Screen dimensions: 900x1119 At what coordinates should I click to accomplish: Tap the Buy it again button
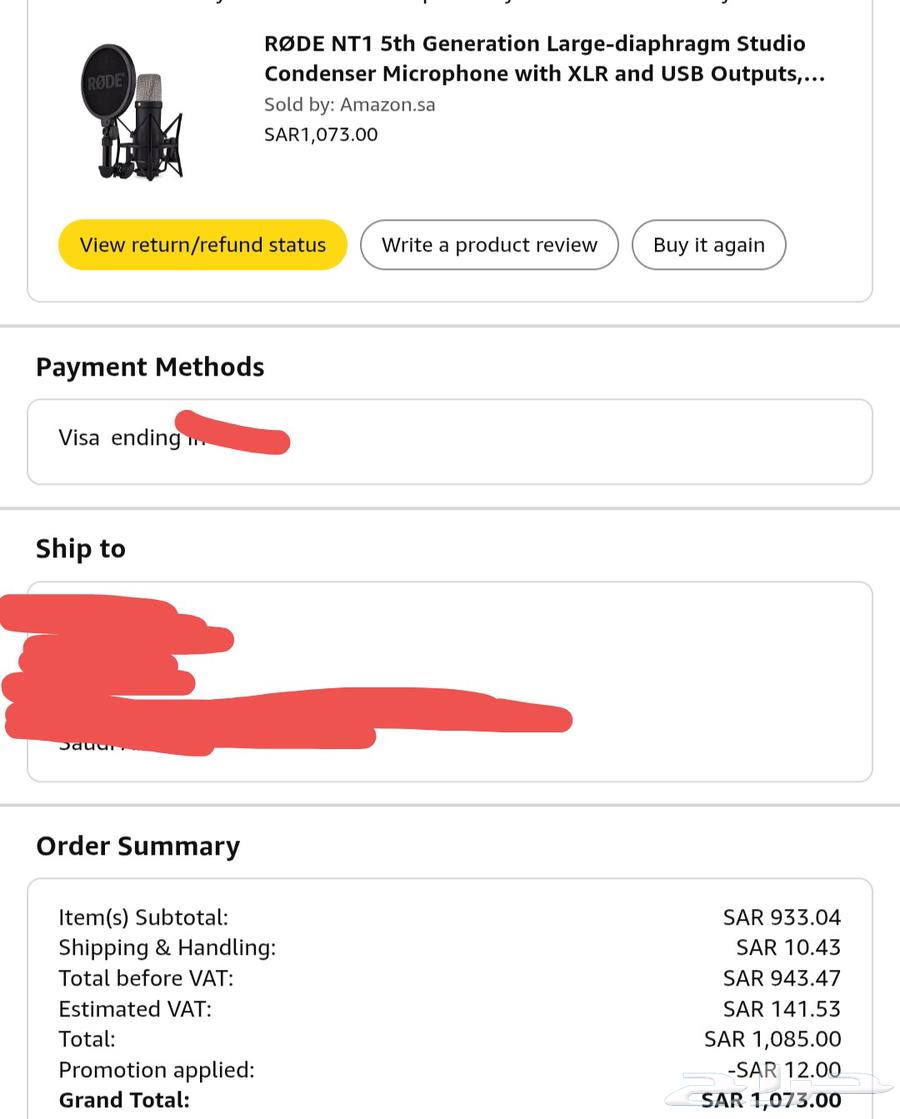click(x=708, y=245)
